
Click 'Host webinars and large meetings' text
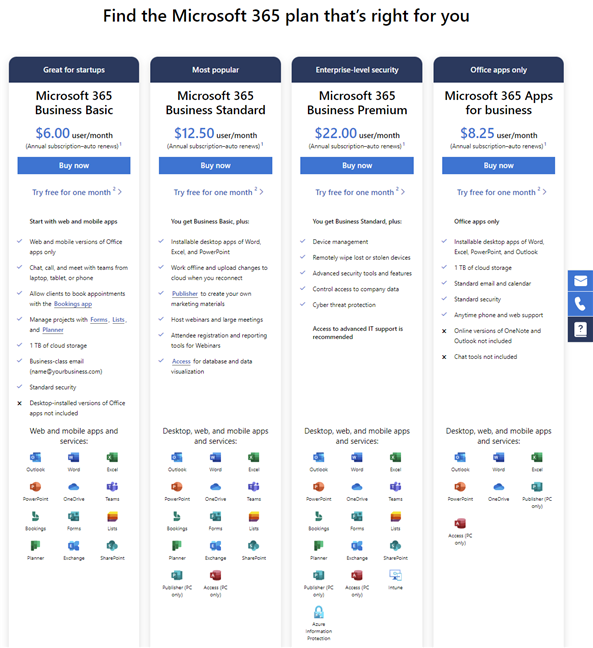217,319
